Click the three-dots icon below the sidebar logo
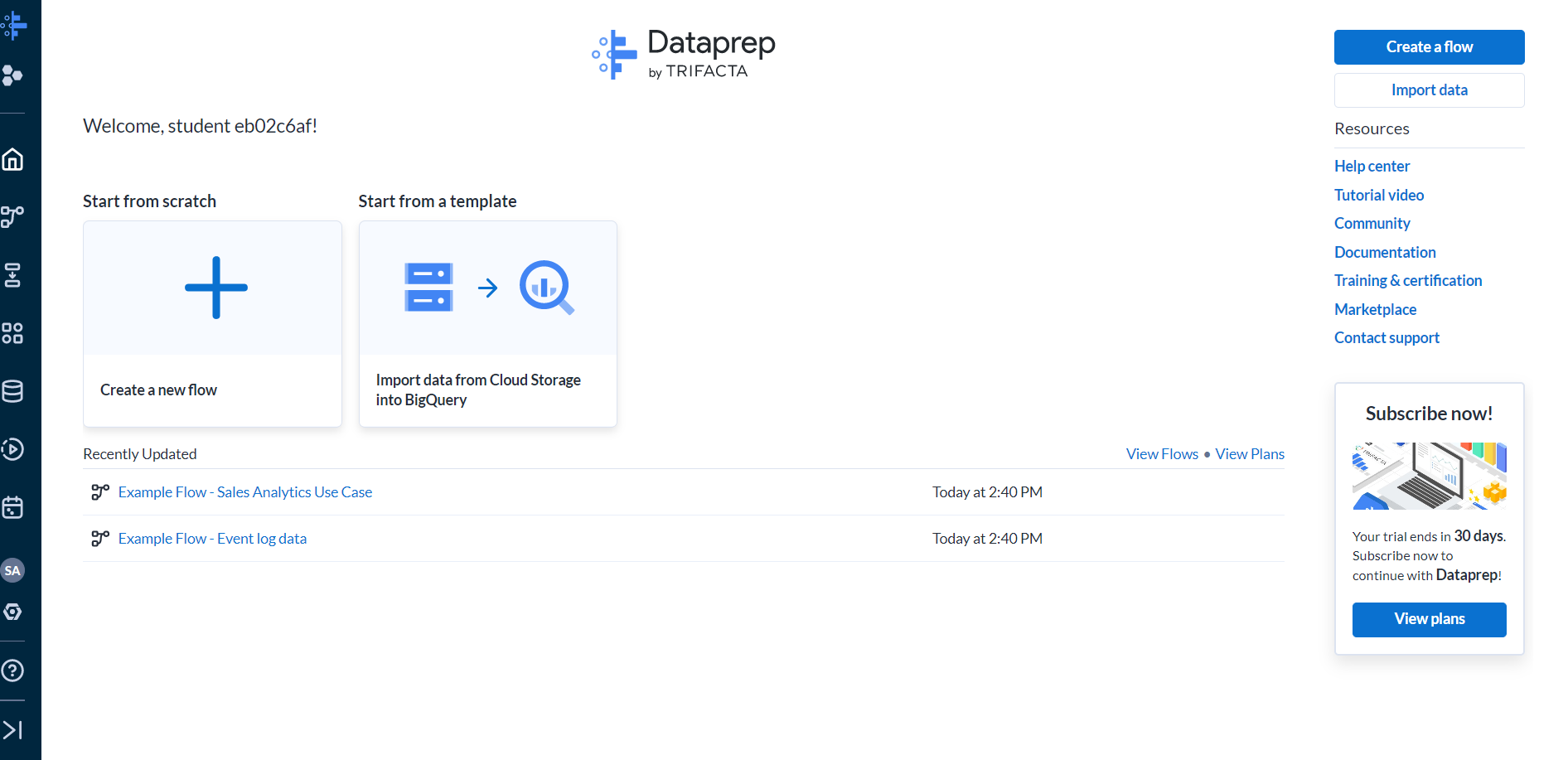Image resolution: width=1568 pixels, height=760 pixels. (12, 75)
